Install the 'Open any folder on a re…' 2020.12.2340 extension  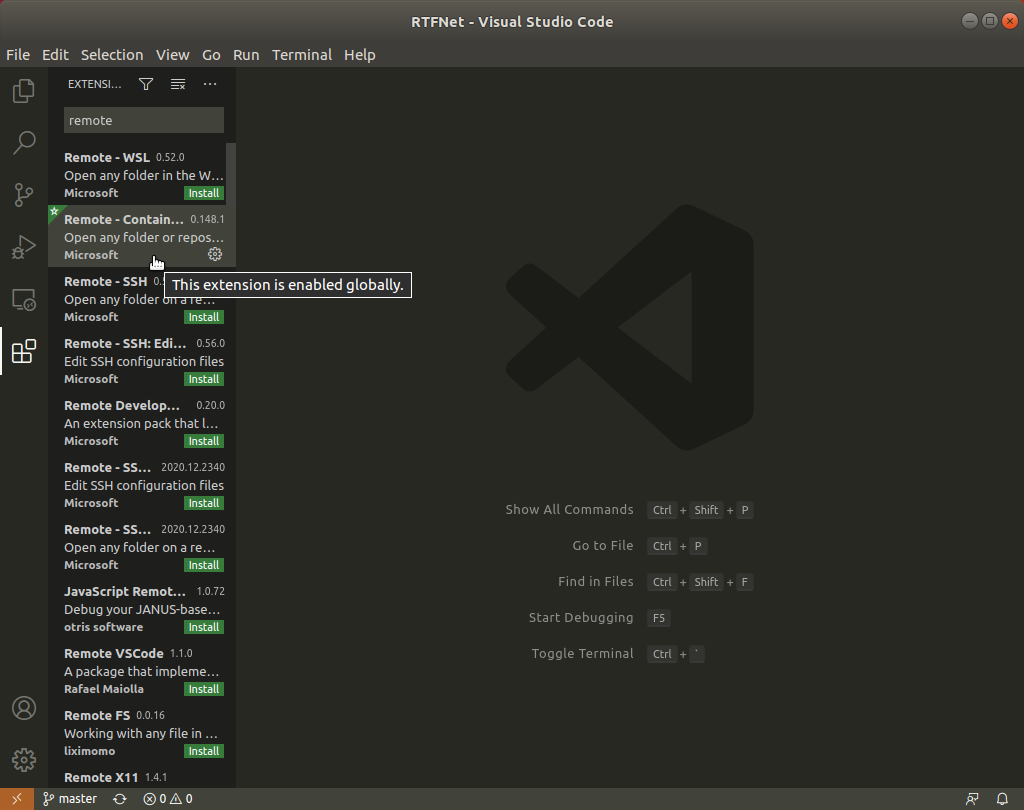coord(204,566)
